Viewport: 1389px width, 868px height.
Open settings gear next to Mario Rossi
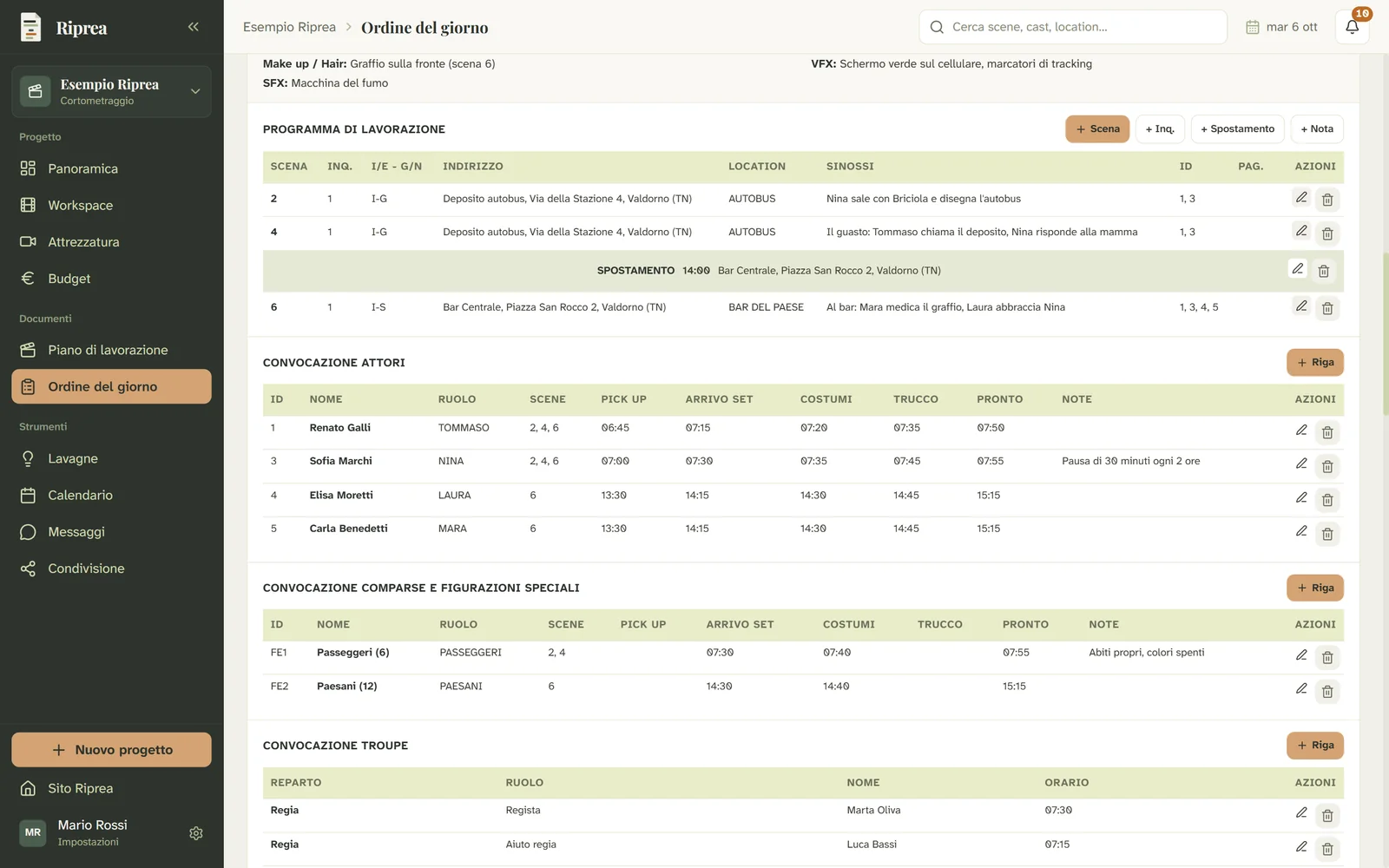click(196, 833)
